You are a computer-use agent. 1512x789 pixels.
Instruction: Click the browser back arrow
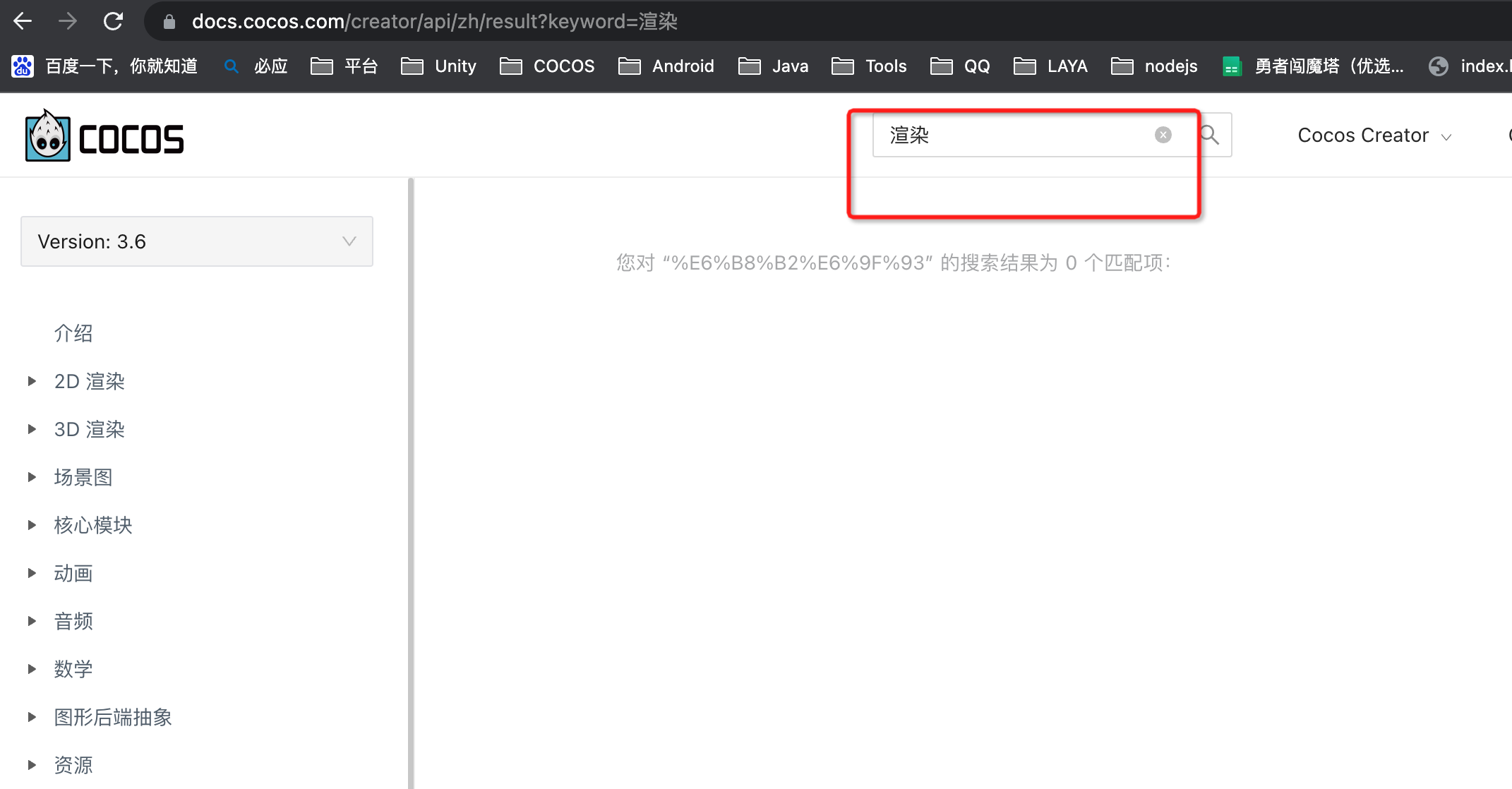coord(23,21)
